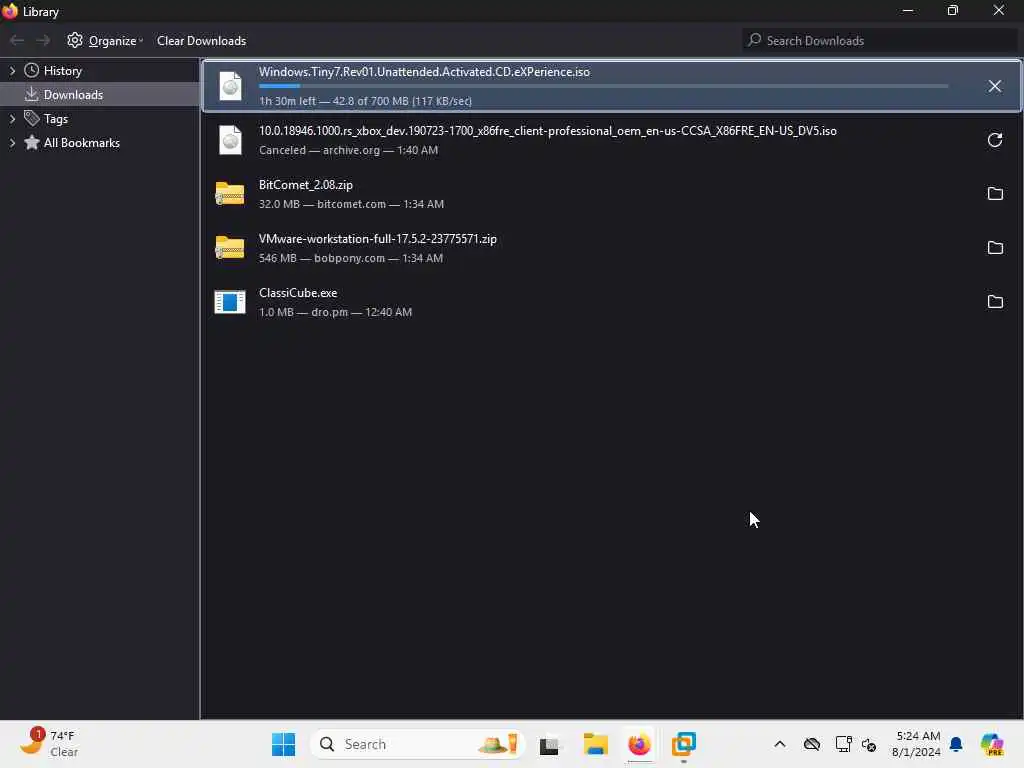Select the BitComet_2.08.zip file name

306,185
